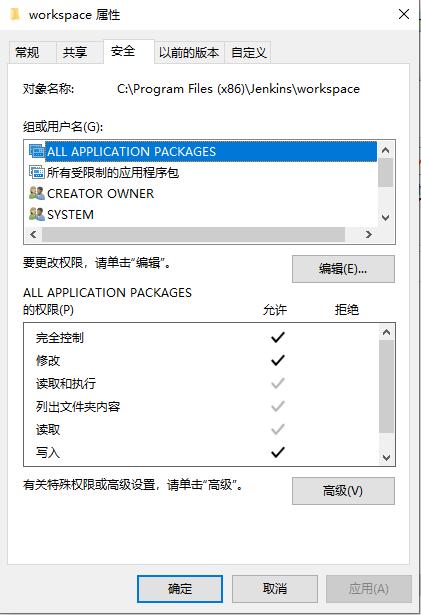
Task: Click the 完全控制 allow checkmark
Action: coord(278,337)
